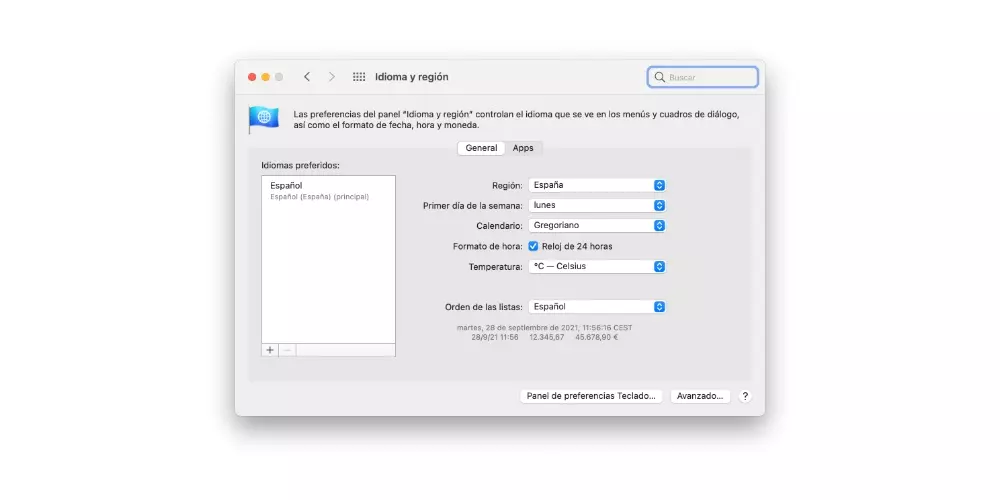Click the Buscar search field

(710, 77)
